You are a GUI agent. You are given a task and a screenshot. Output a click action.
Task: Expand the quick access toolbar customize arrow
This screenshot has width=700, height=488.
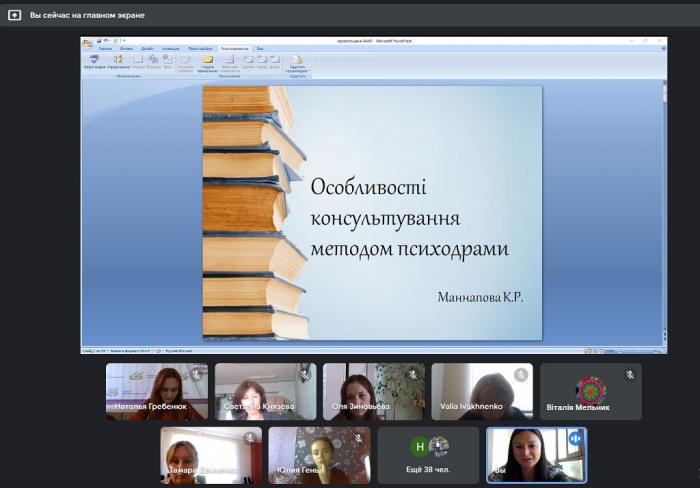(x=124, y=41)
